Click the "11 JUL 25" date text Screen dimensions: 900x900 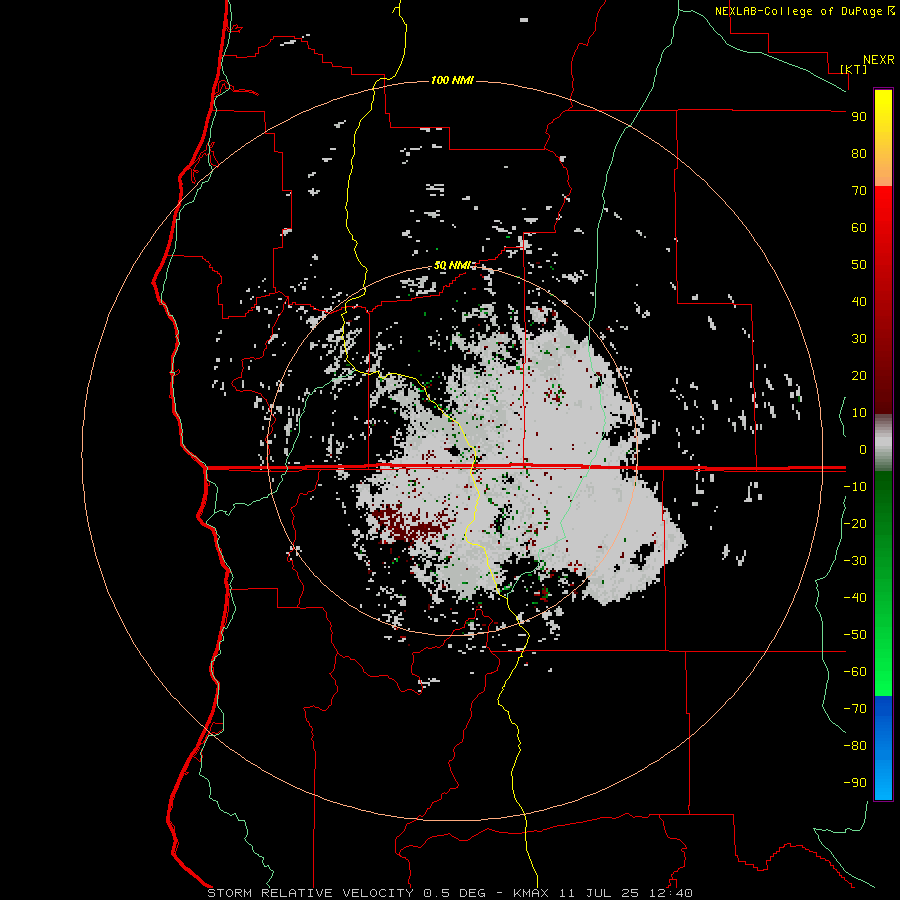point(599,893)
